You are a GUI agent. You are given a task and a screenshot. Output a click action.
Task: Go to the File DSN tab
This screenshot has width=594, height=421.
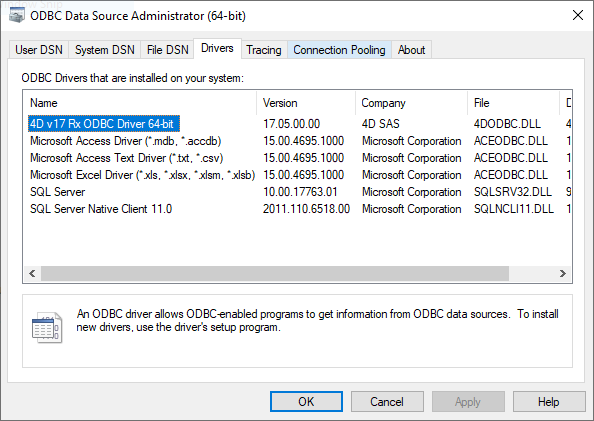(167, 50)
